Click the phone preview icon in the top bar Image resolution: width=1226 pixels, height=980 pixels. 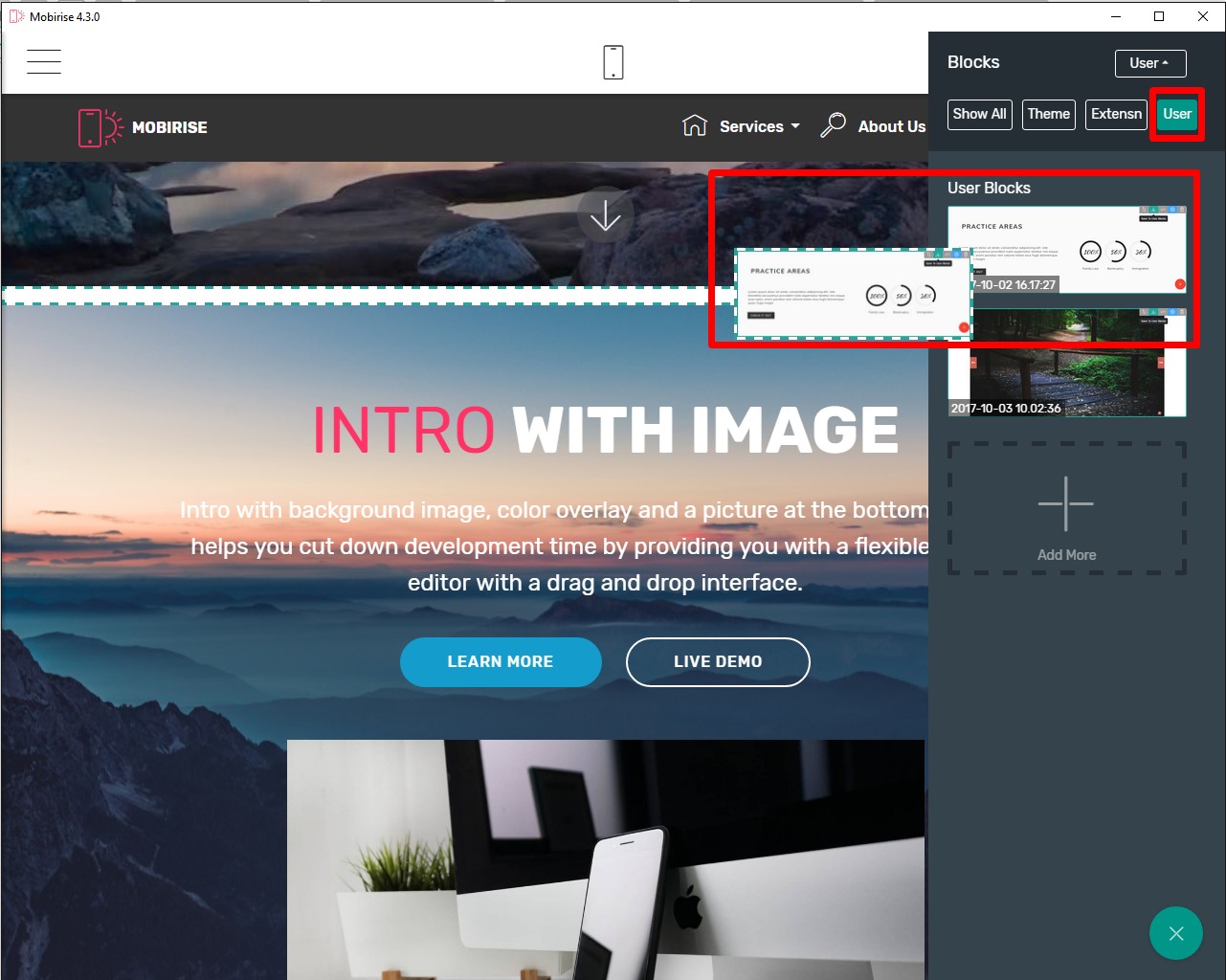[x=613, y=60]
